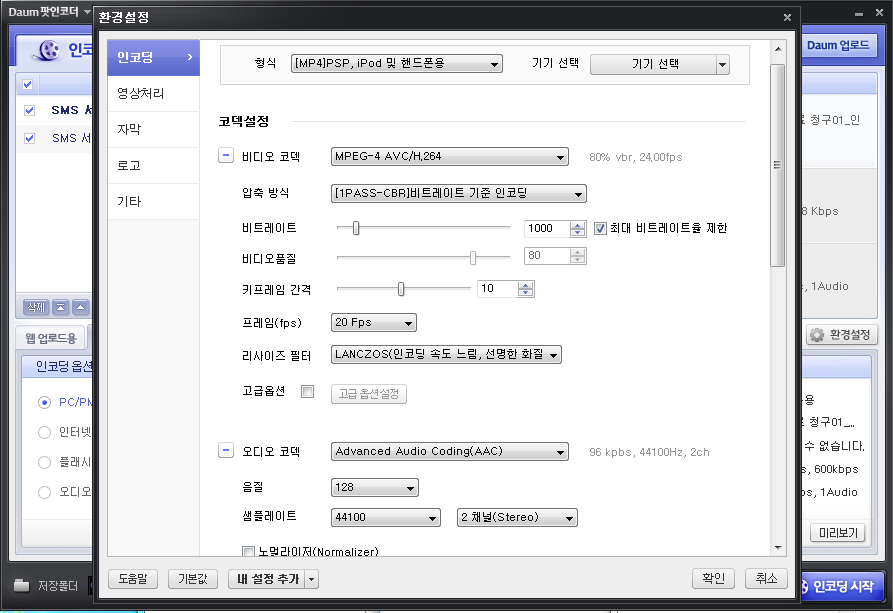
Task: Open the 저장폴더 folder icon
Action: pos(21,586)
